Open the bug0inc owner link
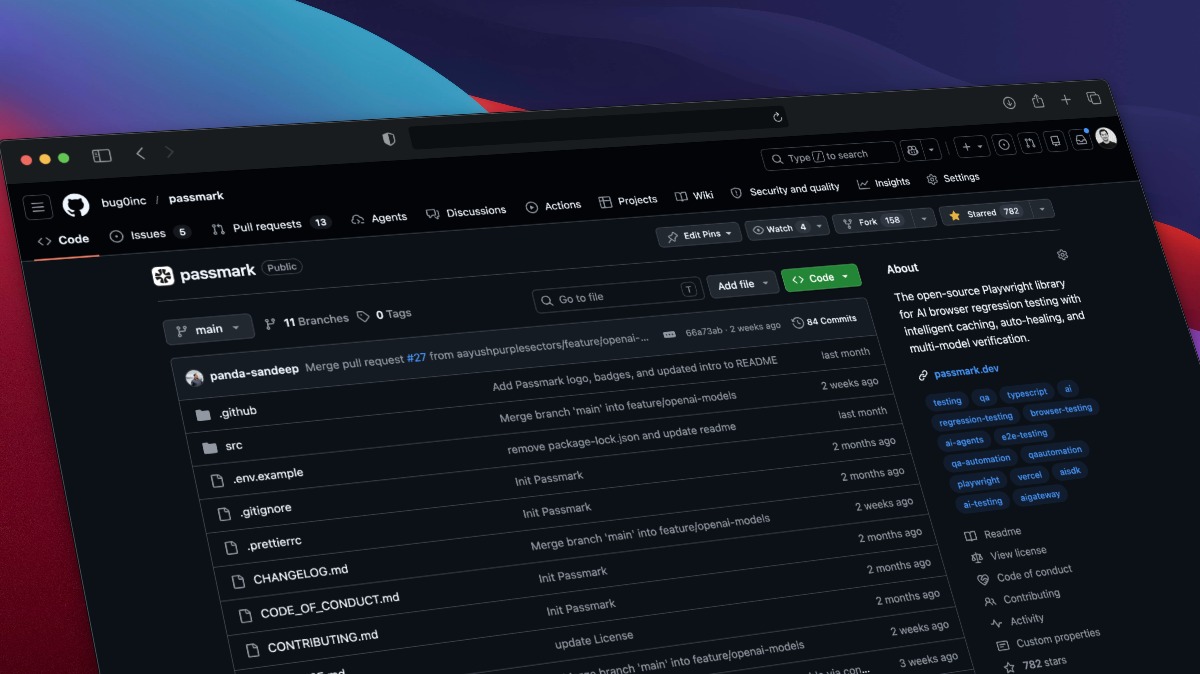The height and width of the screenshot is (674, 1200). [123, 202]
